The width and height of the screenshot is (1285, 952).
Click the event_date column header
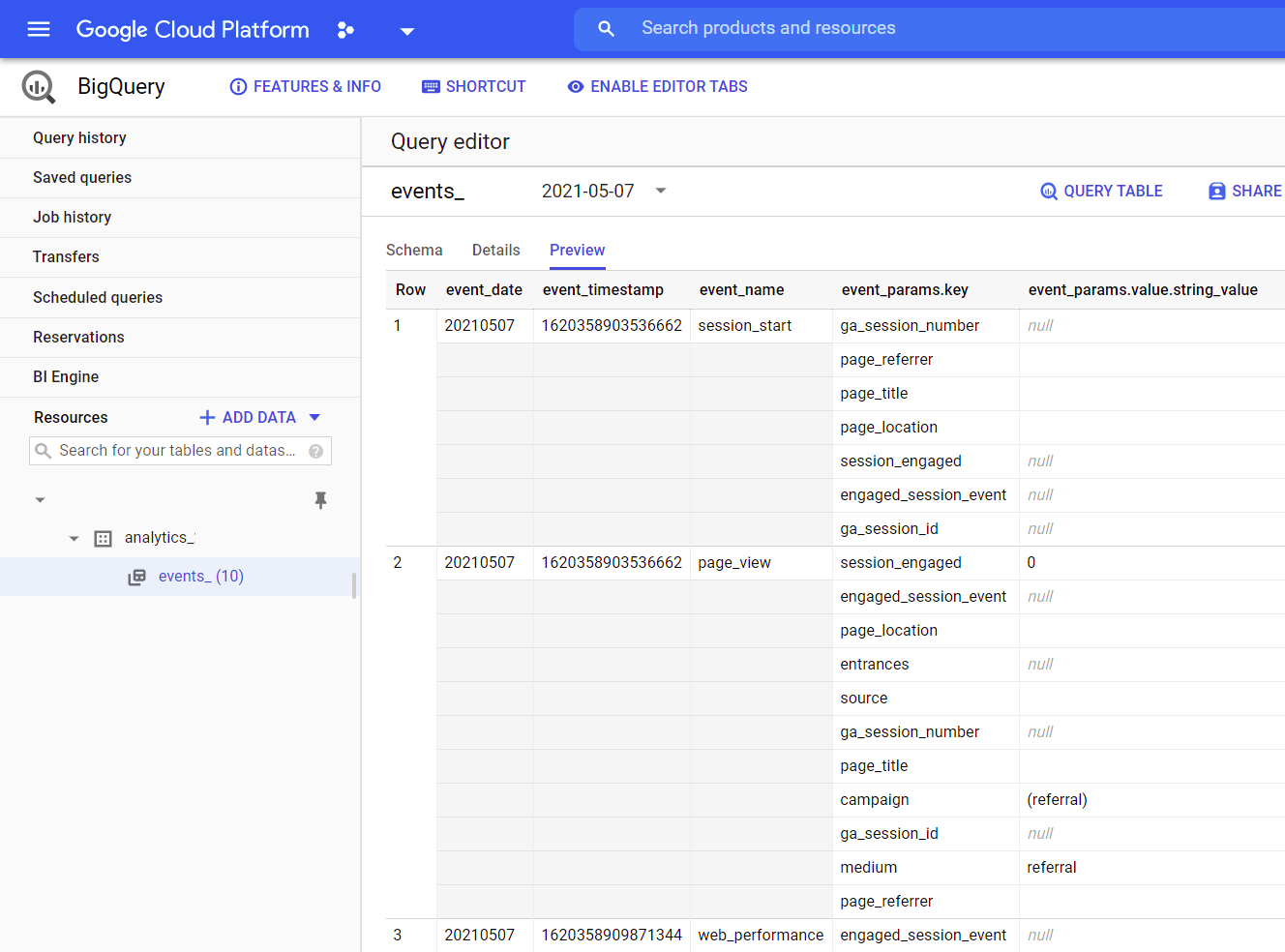(484, 290)
